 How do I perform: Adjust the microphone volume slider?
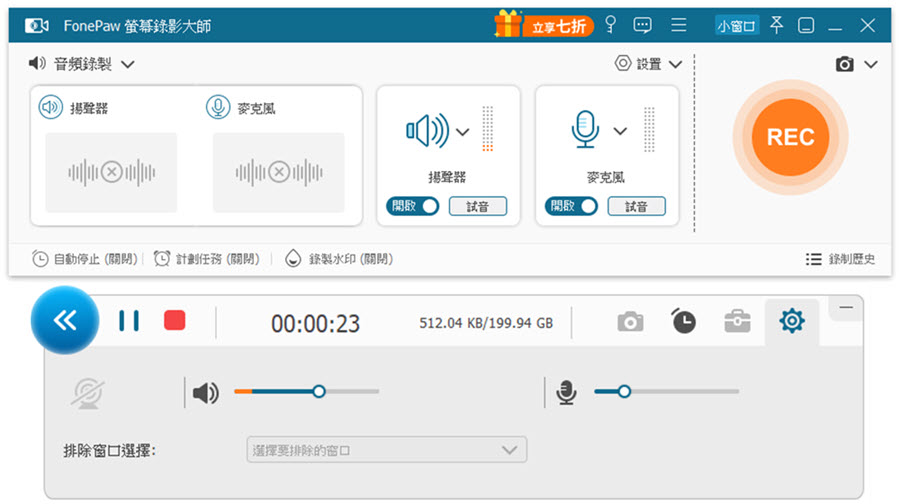[666, 391]
